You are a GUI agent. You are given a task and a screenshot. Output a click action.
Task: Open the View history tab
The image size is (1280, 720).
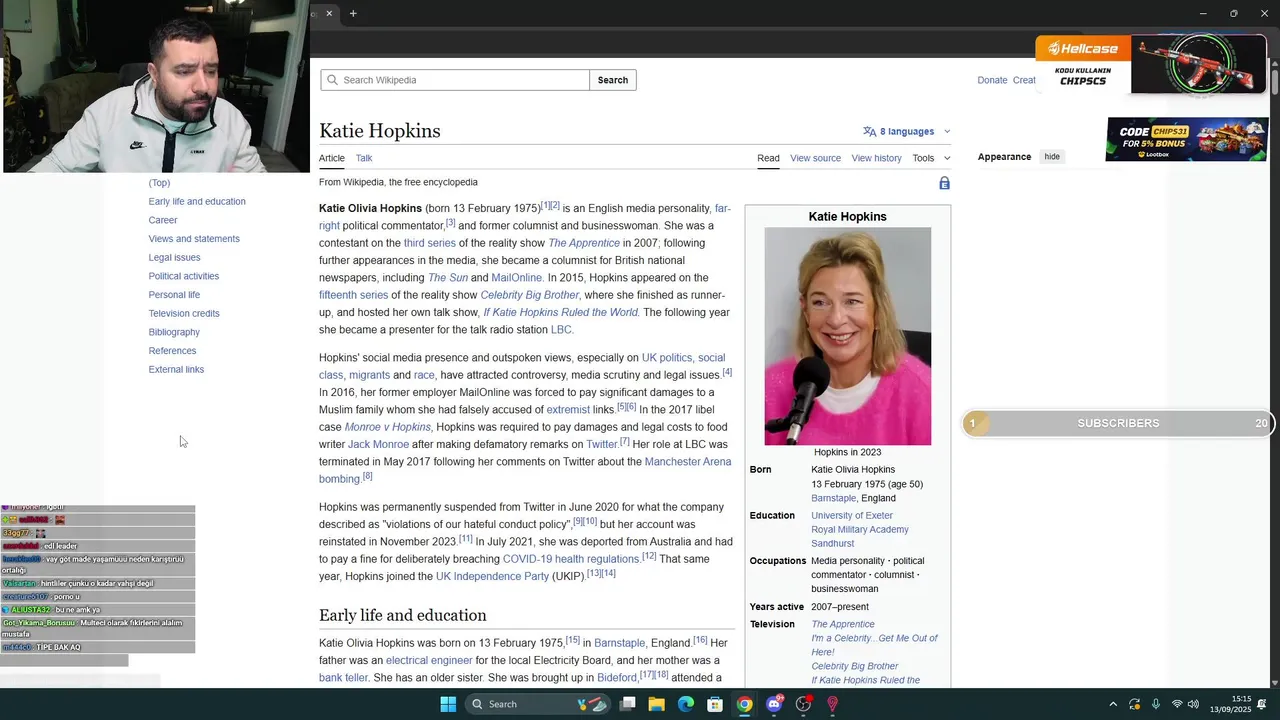876,158
